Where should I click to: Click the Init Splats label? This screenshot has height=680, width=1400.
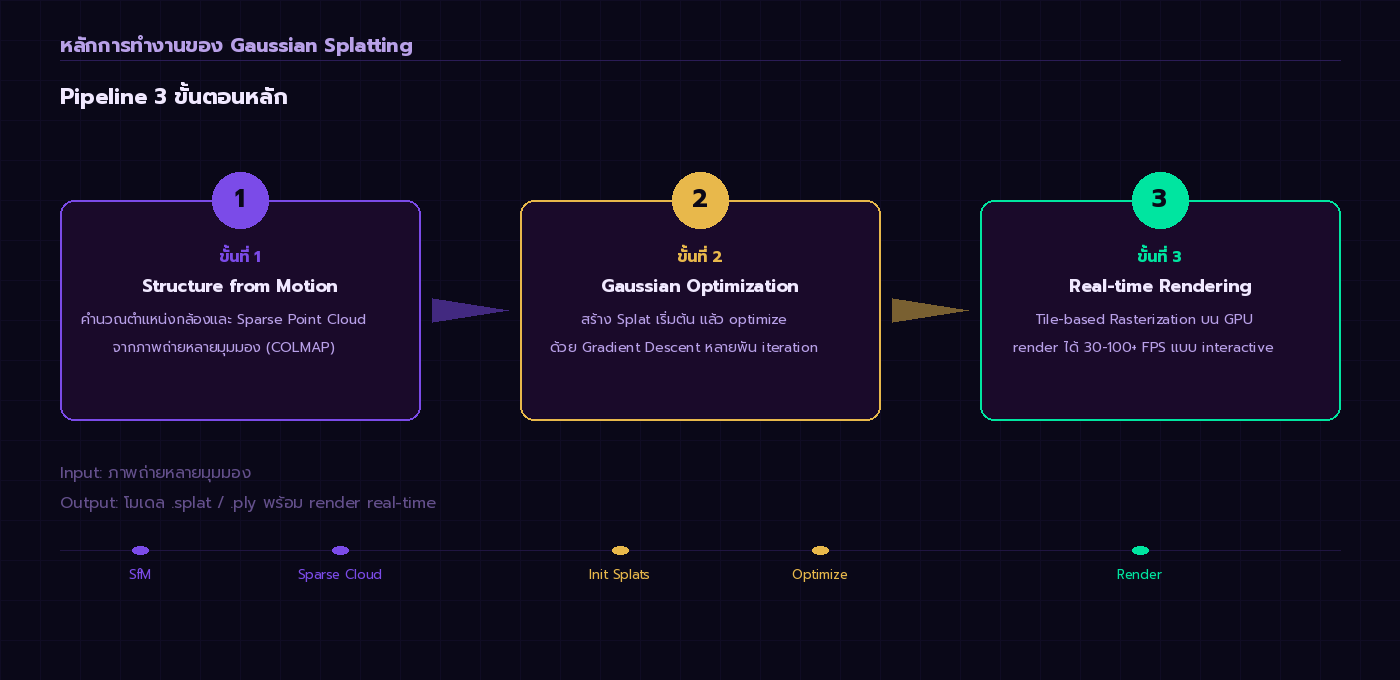pos(619,575)
